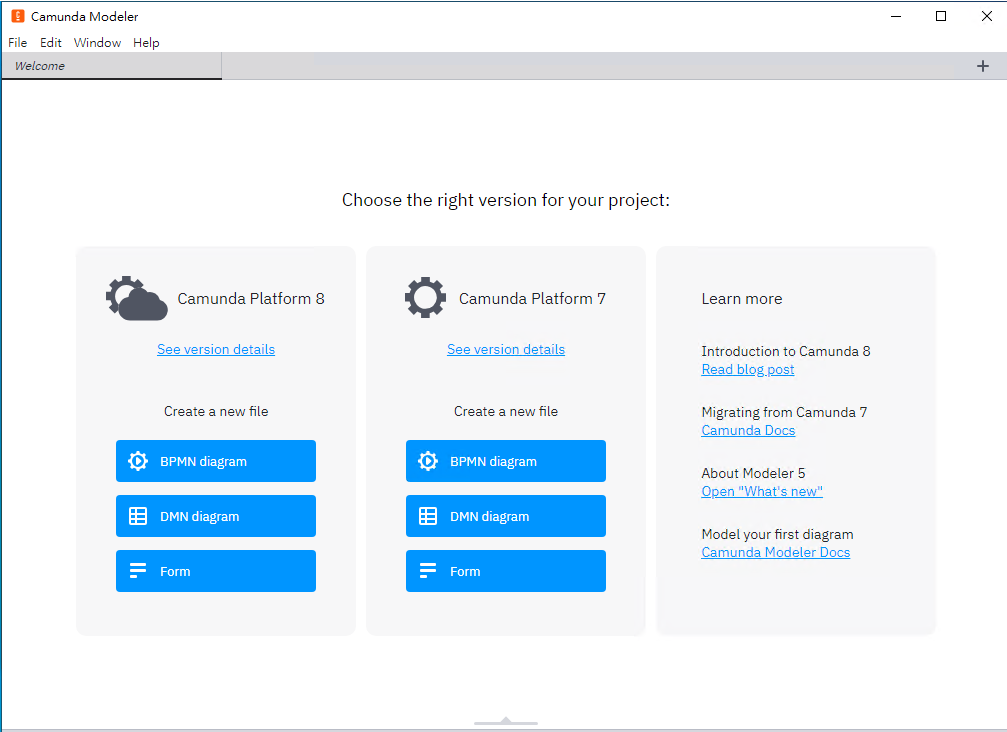Create a Platform 8 Form
1007x732 pixels.
216,571
